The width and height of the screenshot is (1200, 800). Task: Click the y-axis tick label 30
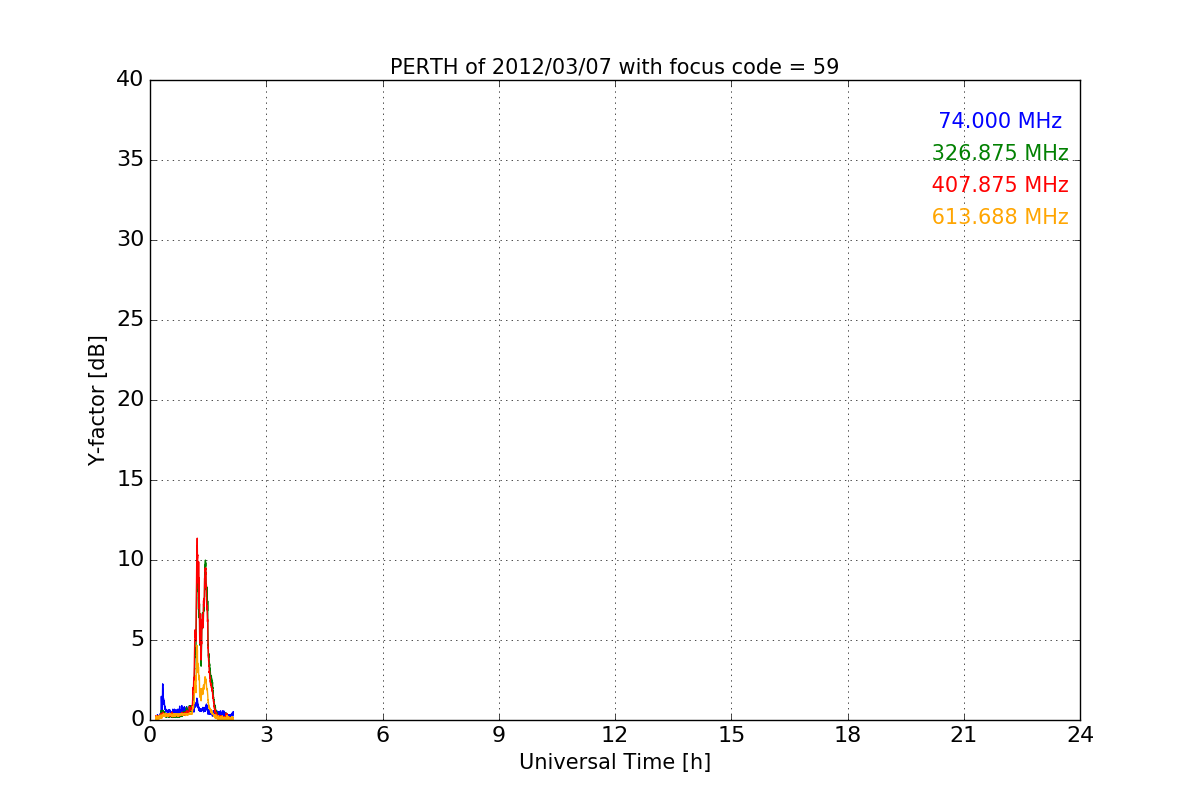(x=130, y=240)
